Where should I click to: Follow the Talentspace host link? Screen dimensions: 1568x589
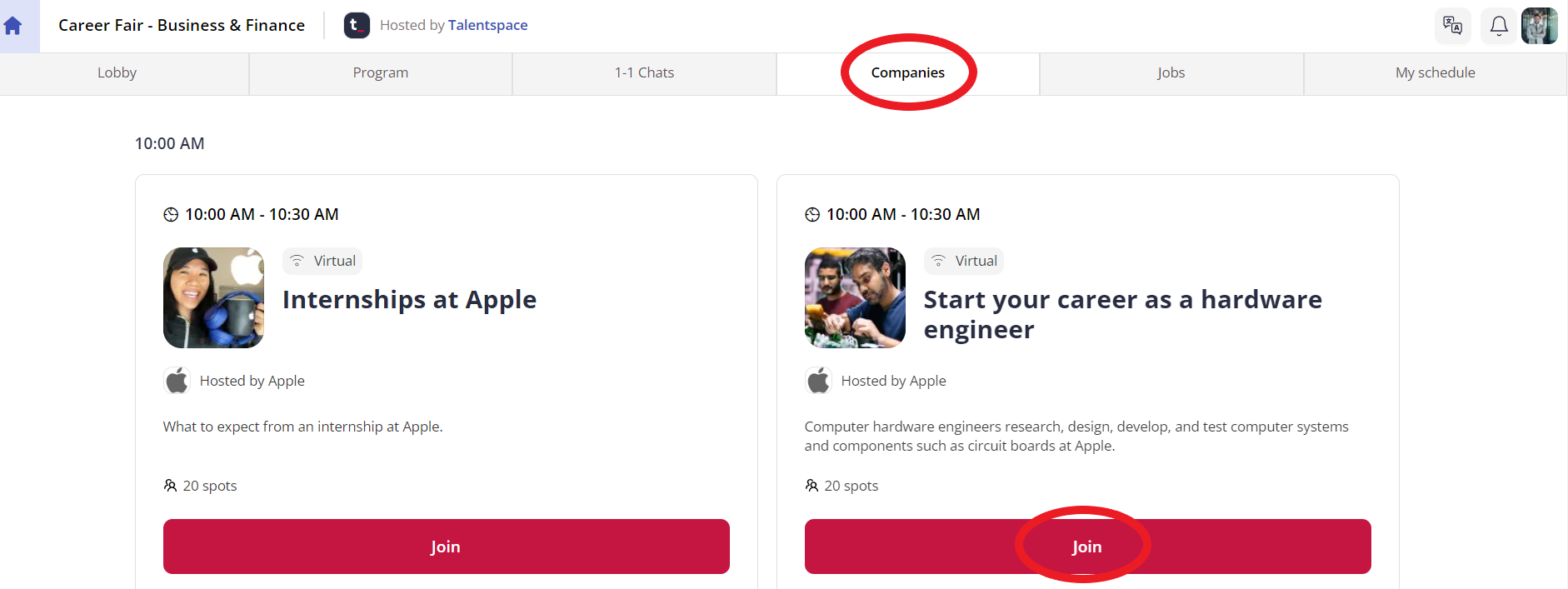488,25
